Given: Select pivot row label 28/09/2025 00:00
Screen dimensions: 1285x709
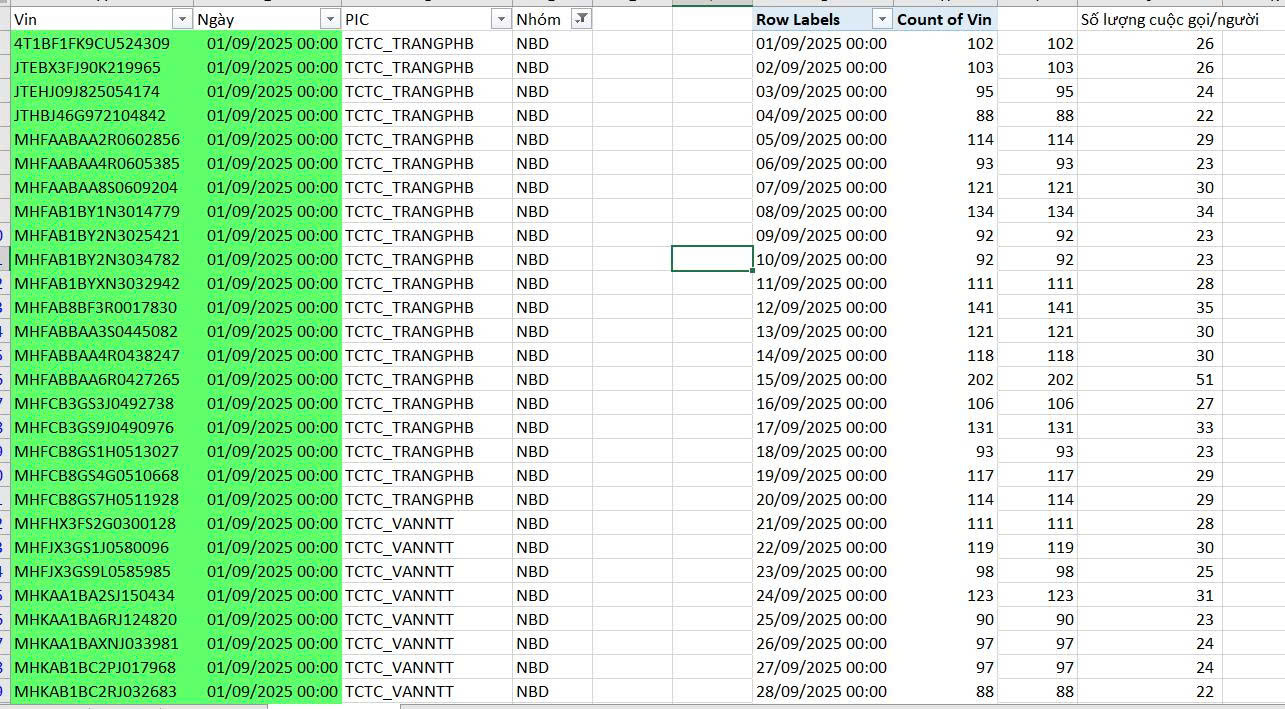Looking at the screenshot, I should 822,691.
